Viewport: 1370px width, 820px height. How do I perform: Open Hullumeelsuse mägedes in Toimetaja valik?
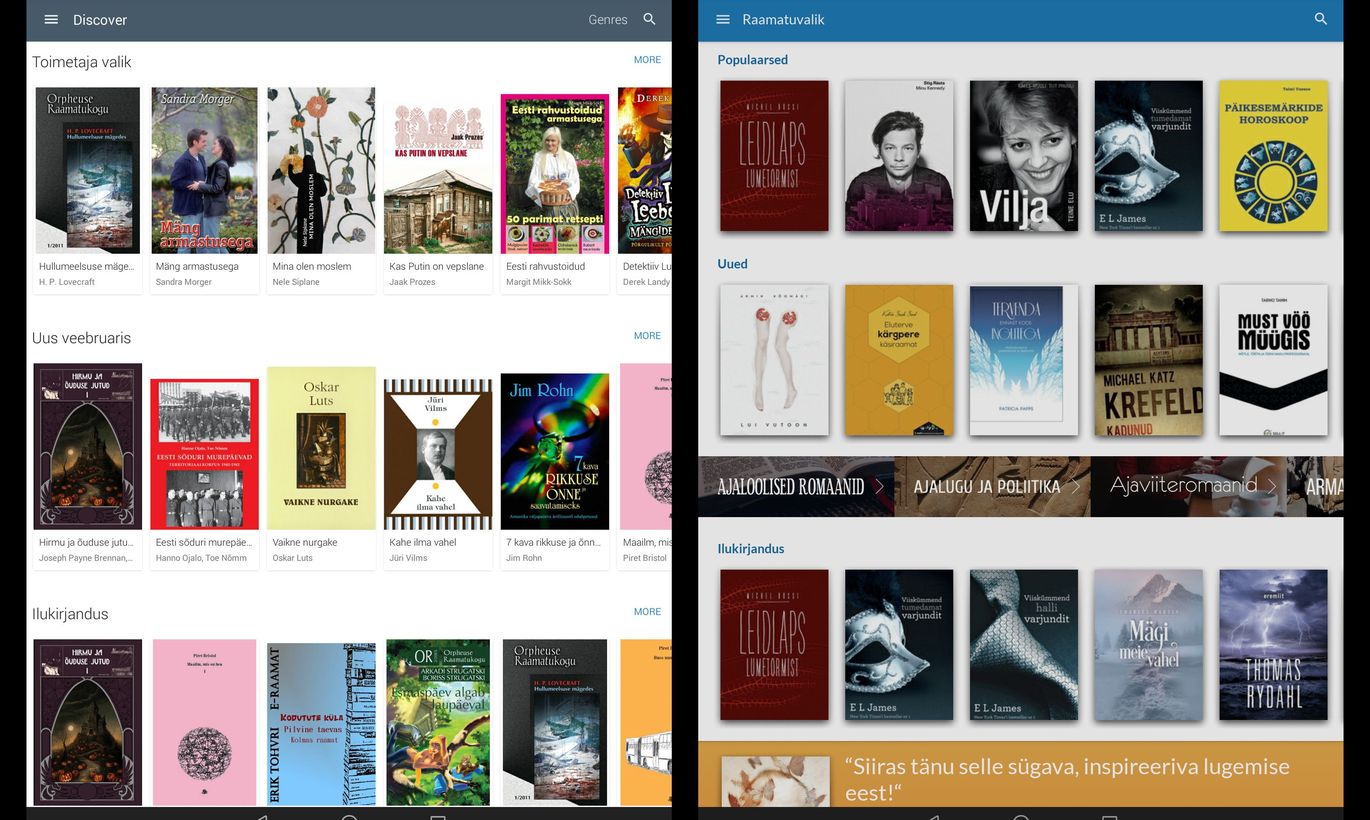[88, 190]
